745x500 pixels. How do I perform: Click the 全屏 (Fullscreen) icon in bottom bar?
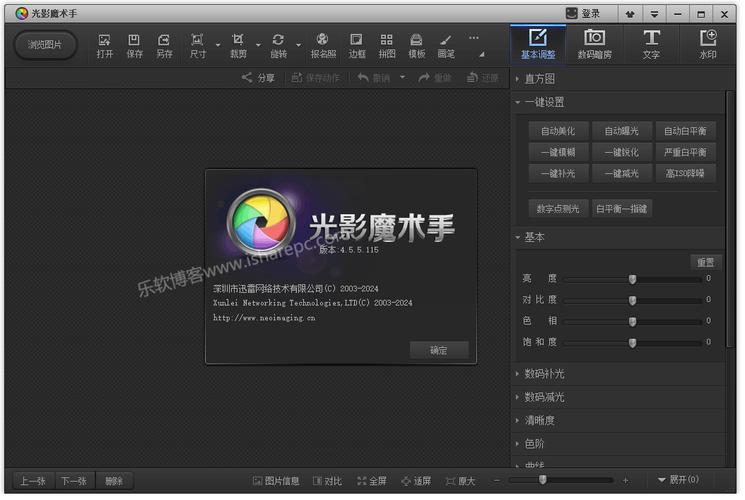[371, 481]
